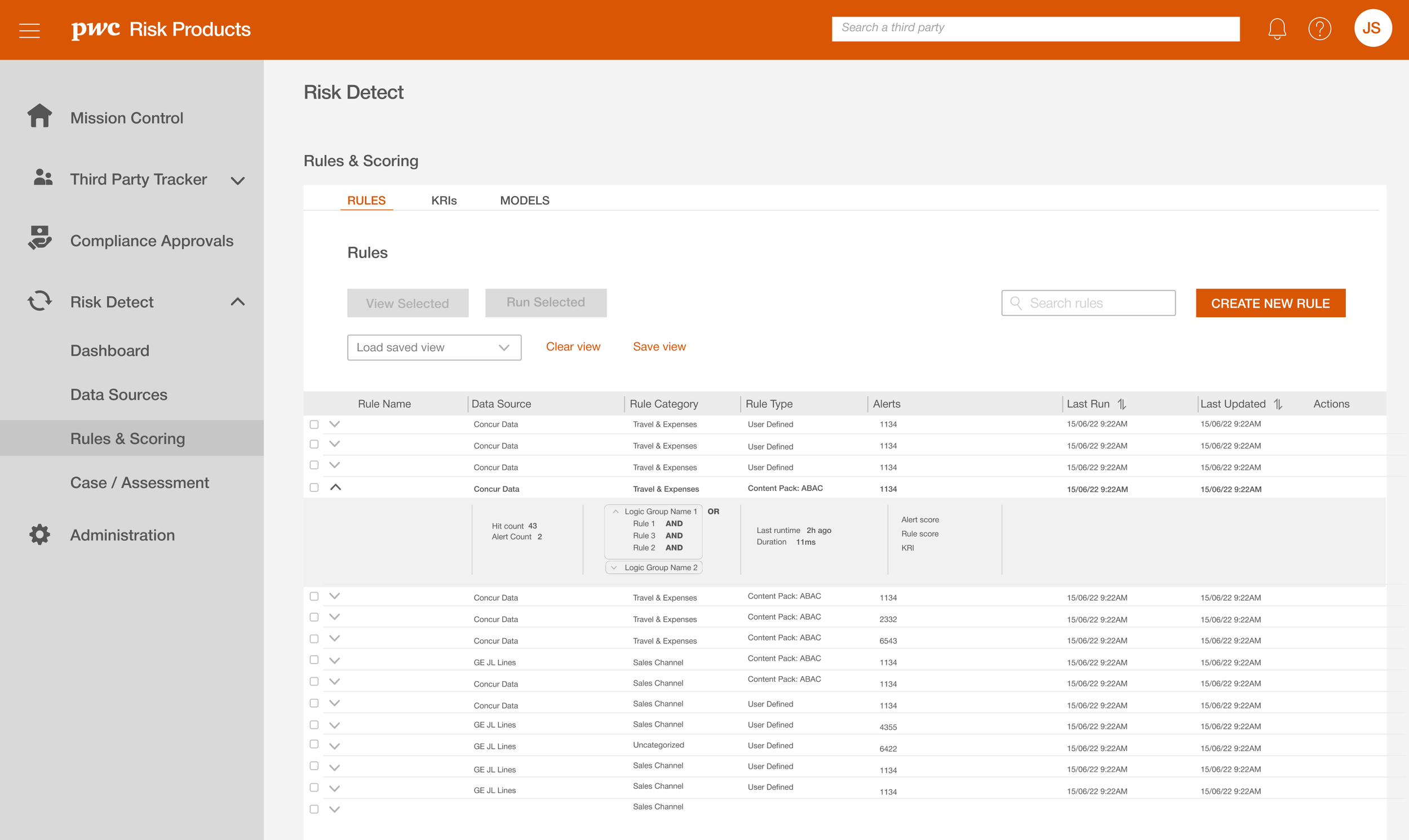Expand Logic Group Name 2
Viewport: 1409px width, 840px height.
point(614,568)
